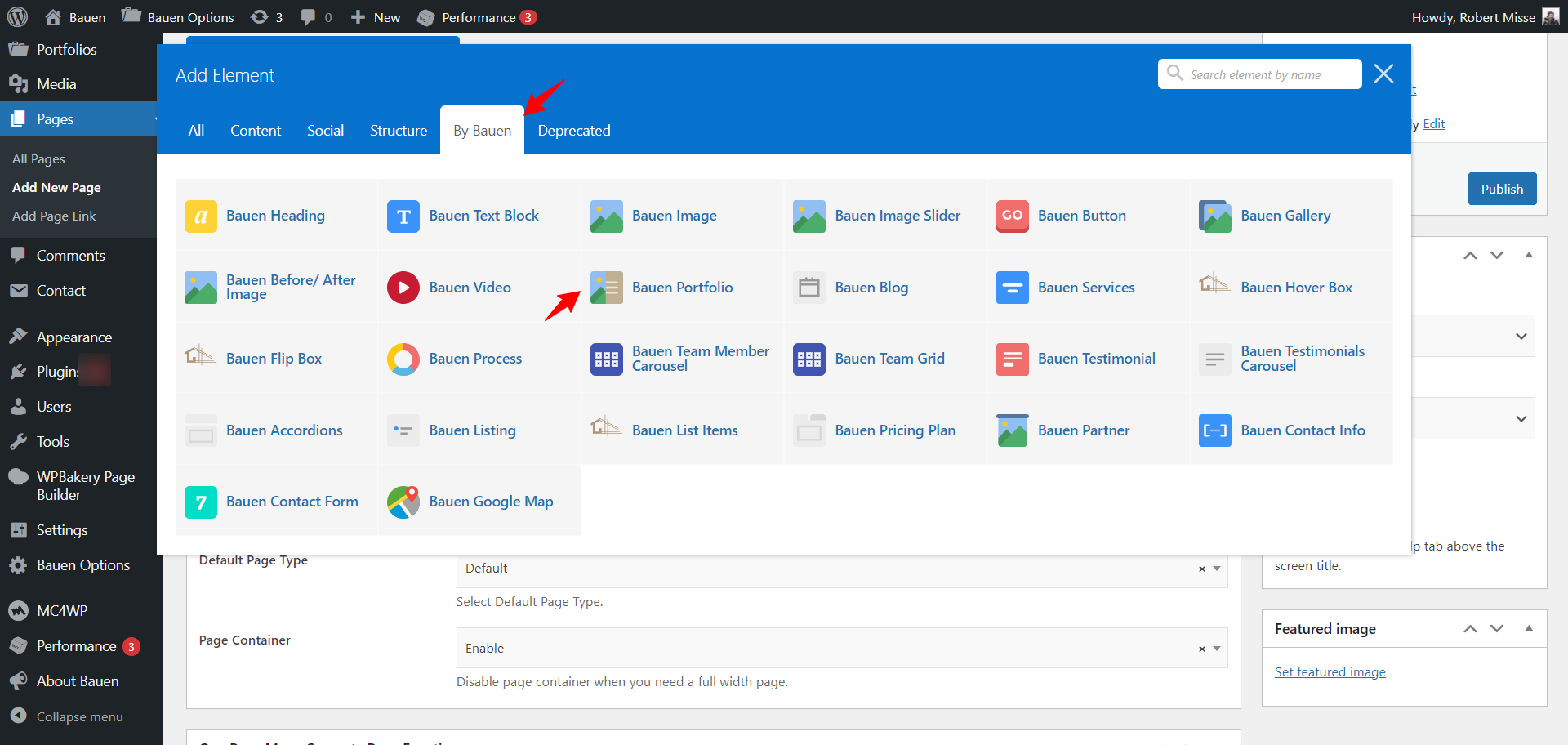Viewport: 1568px width, 745px height.
Task: Collapse the Featured image panel toggle
Action: (1529, 628)
